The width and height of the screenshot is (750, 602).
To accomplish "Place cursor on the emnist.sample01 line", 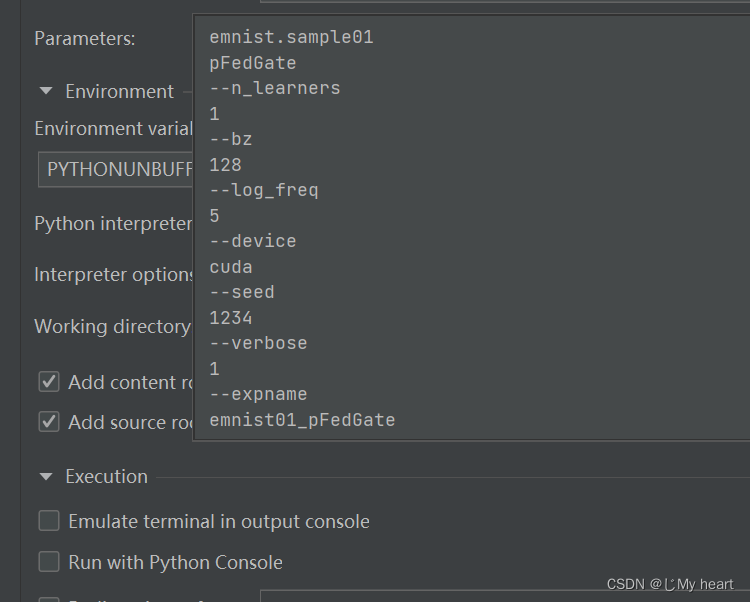I will pyautogui.click(x=291, y=38).
